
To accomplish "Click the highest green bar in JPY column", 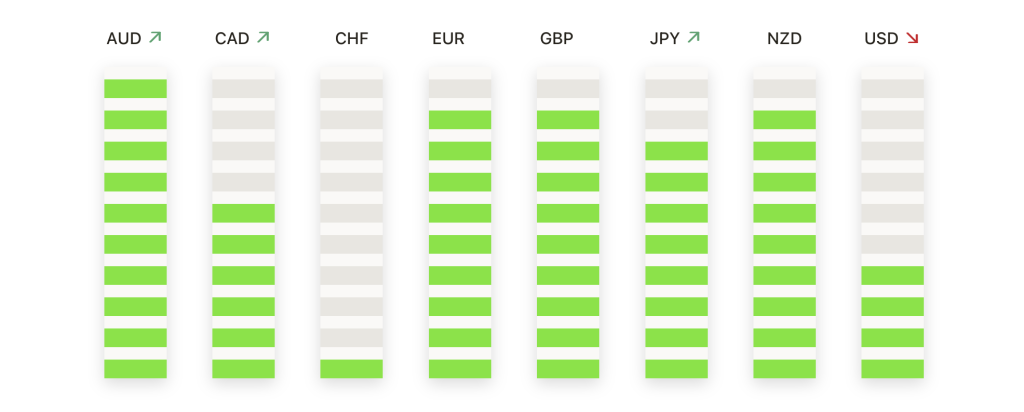I will point(676,151).
